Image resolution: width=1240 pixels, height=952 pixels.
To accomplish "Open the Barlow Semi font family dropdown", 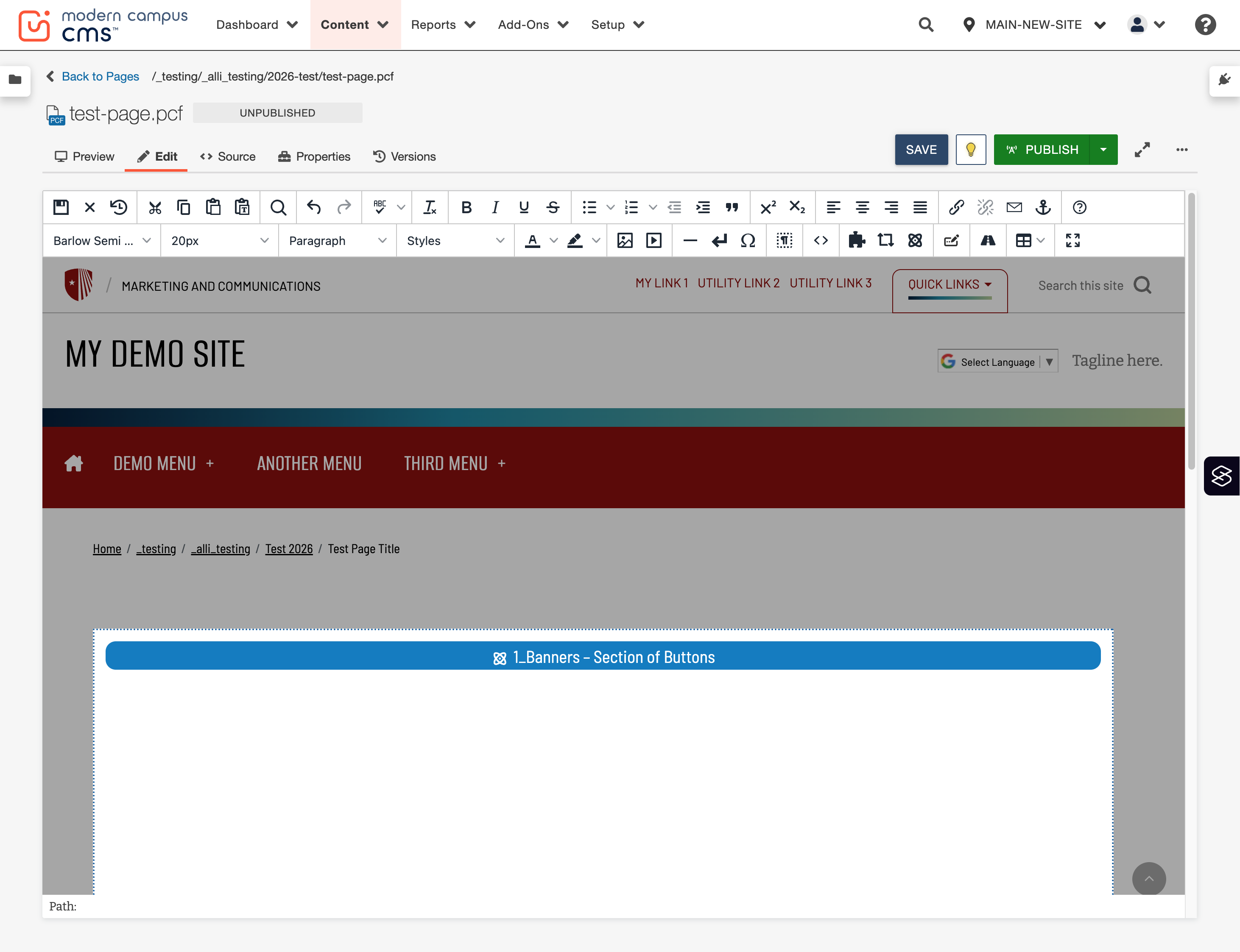I will [x=102, y=240].
